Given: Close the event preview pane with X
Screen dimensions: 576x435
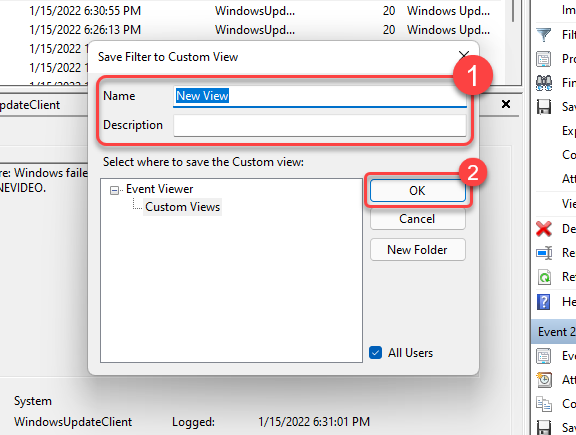Looking at the screenshot, I should pos(506,104).
